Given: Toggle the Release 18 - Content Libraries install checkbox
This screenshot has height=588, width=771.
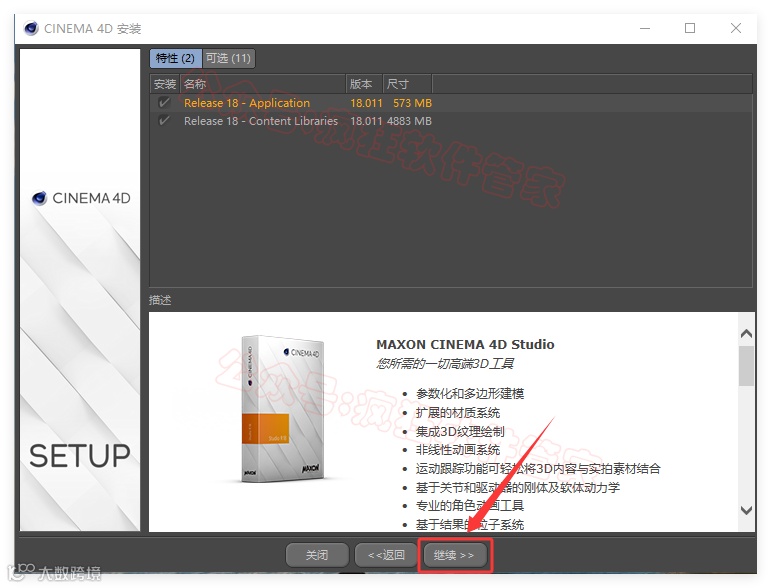Looking at the screenshot, I should pyautogui.click(x=164, y=120).
